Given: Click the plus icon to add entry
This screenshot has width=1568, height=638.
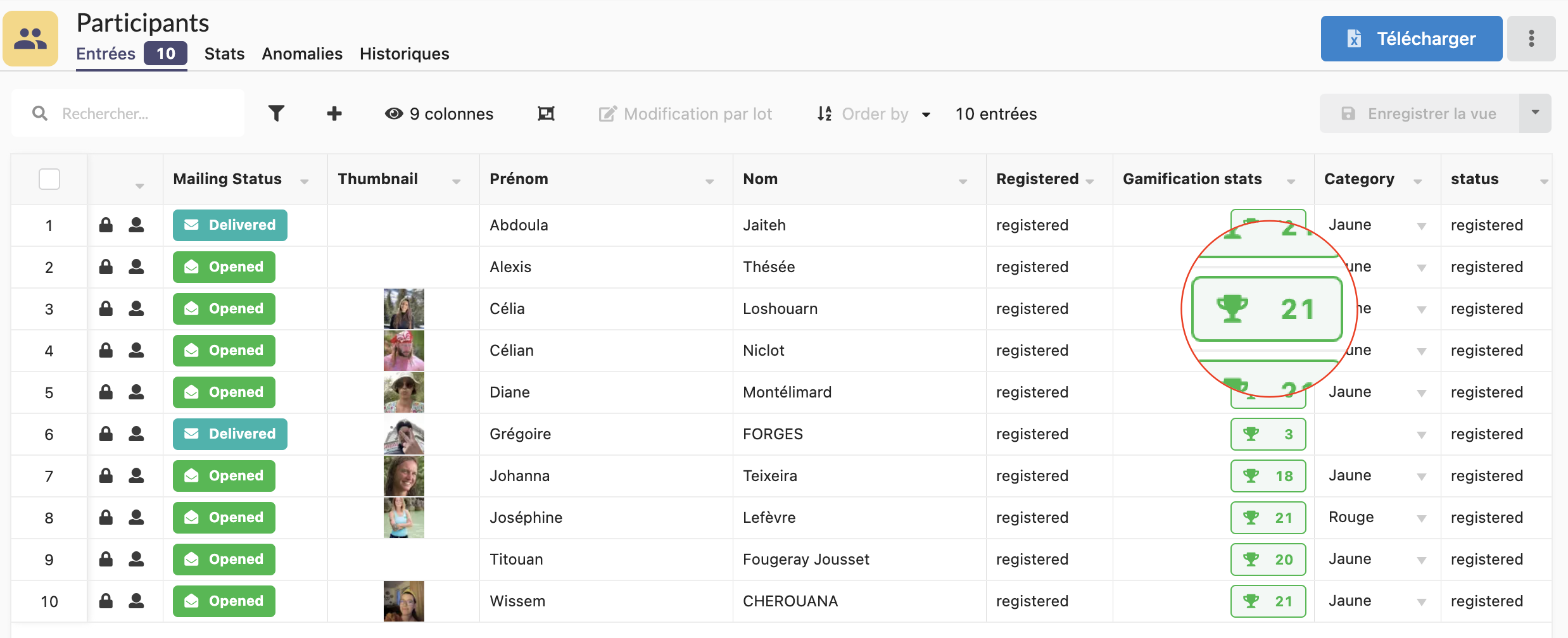Looking at the screenshot, I should coord(334,114).
